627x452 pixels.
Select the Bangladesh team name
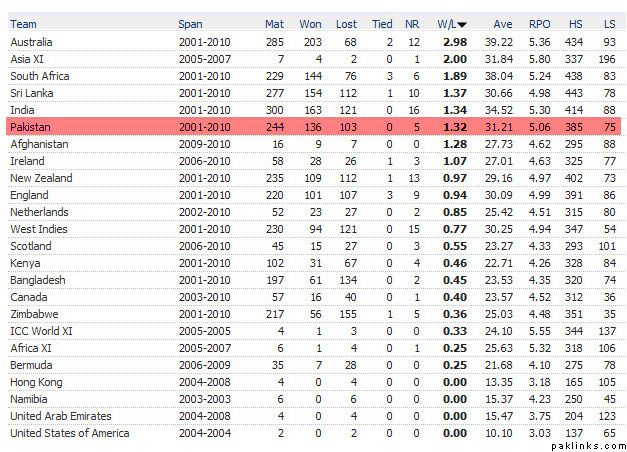[x=37, y=280]
